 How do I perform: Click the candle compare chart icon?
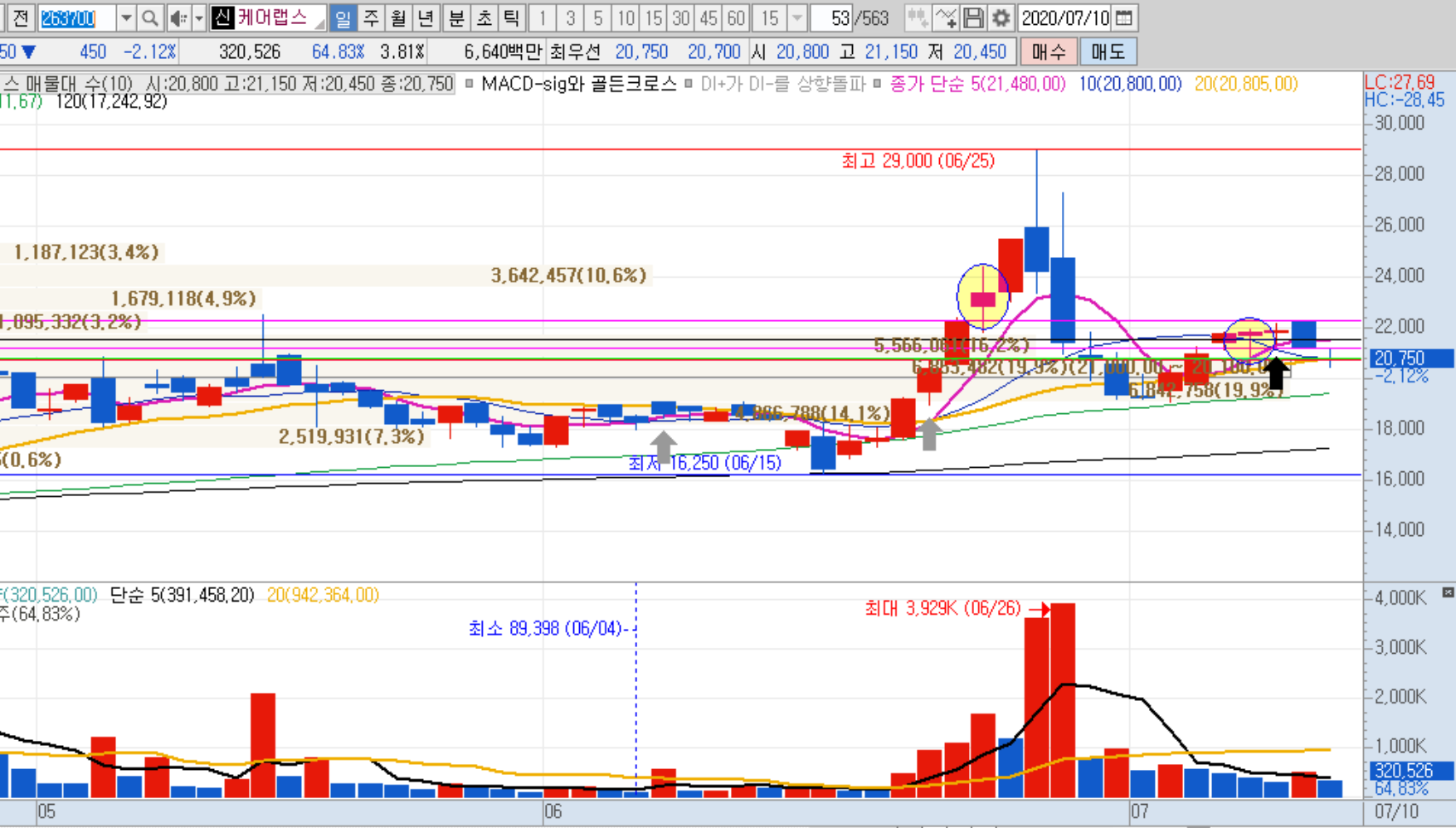[917, 17]
